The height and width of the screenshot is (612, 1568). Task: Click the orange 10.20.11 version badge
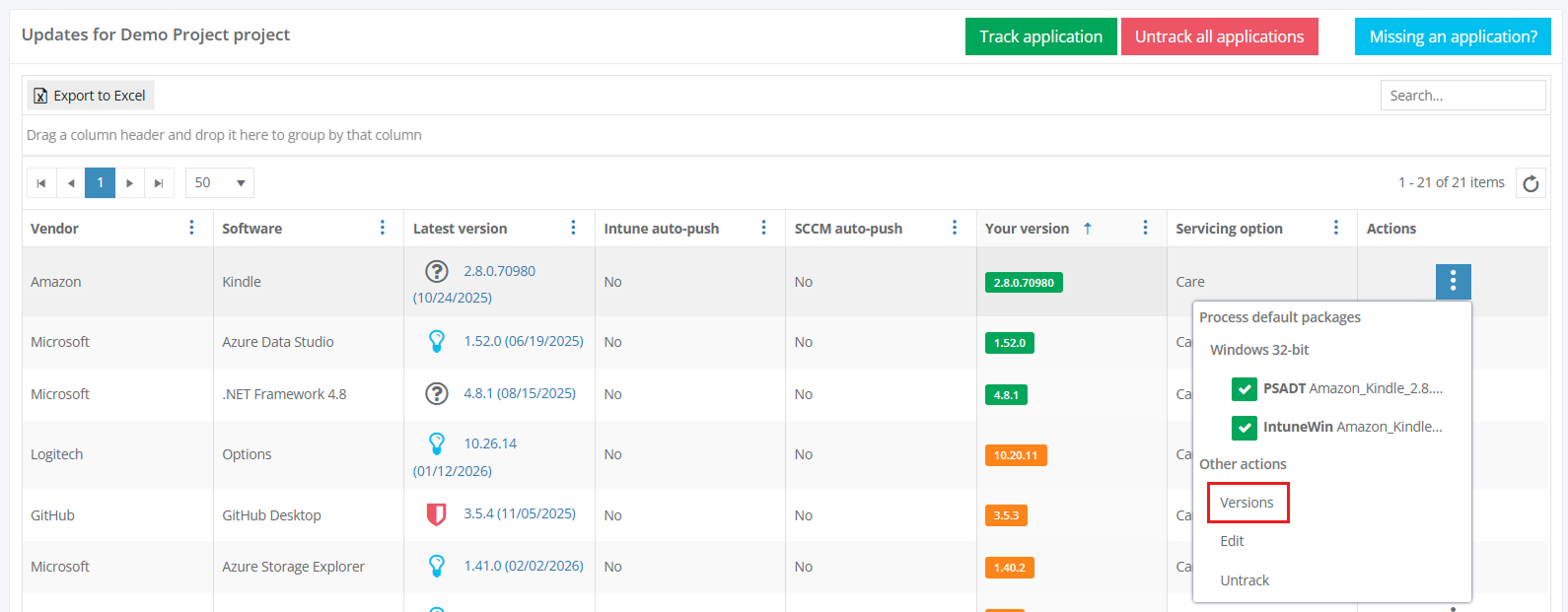click(1015, 455)
